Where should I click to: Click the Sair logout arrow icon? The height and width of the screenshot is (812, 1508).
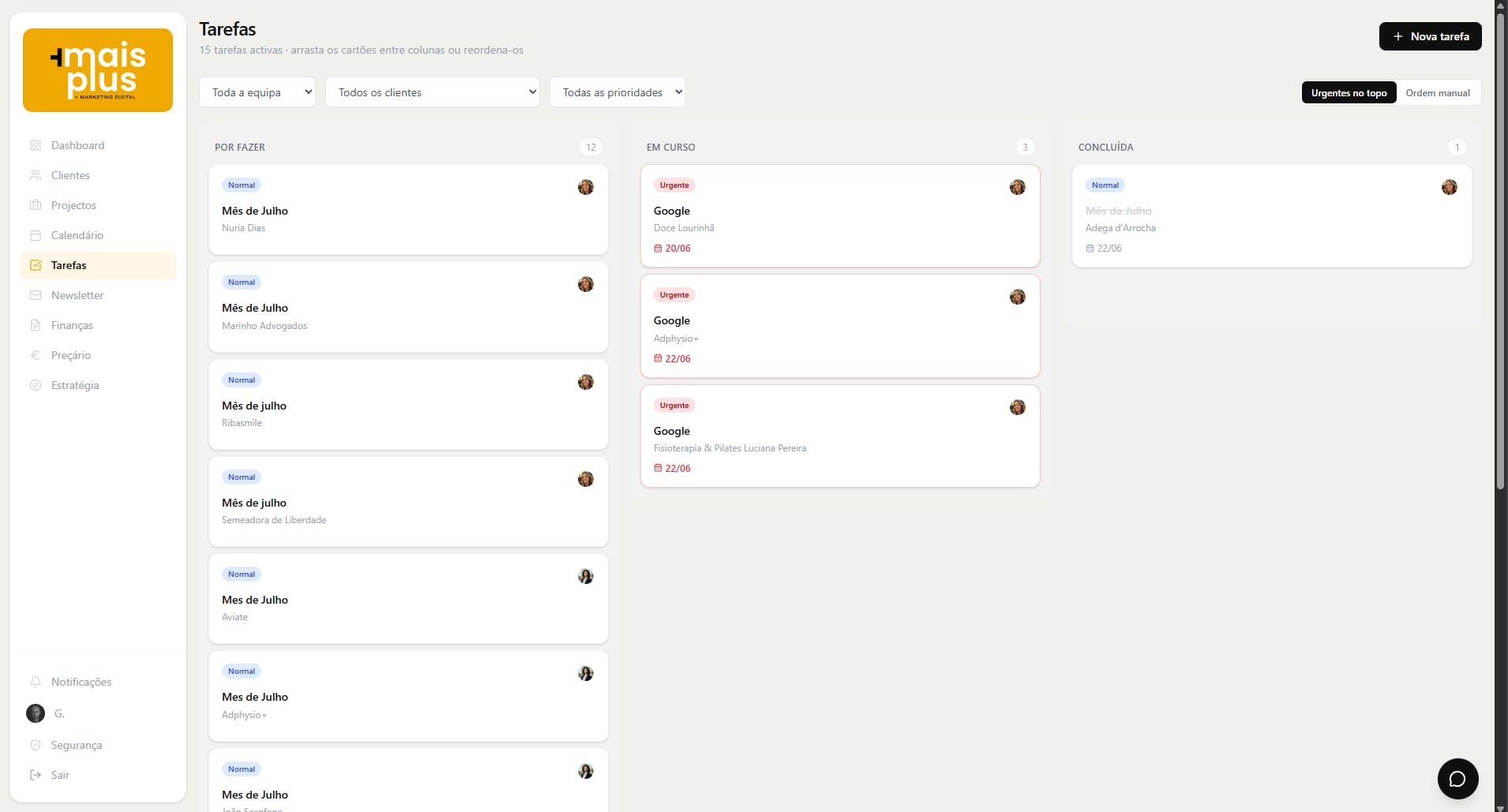(x=36, y=775)
